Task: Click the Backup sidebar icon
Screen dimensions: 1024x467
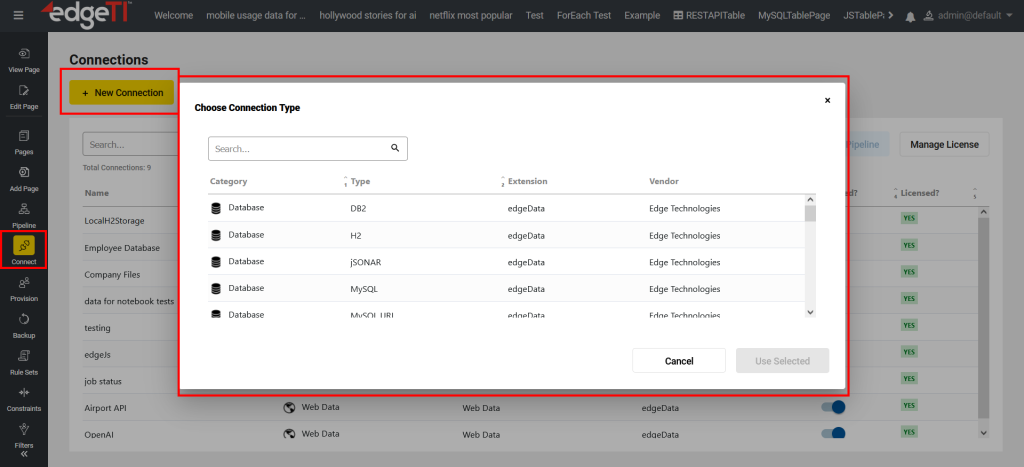Action: (24, 324)
